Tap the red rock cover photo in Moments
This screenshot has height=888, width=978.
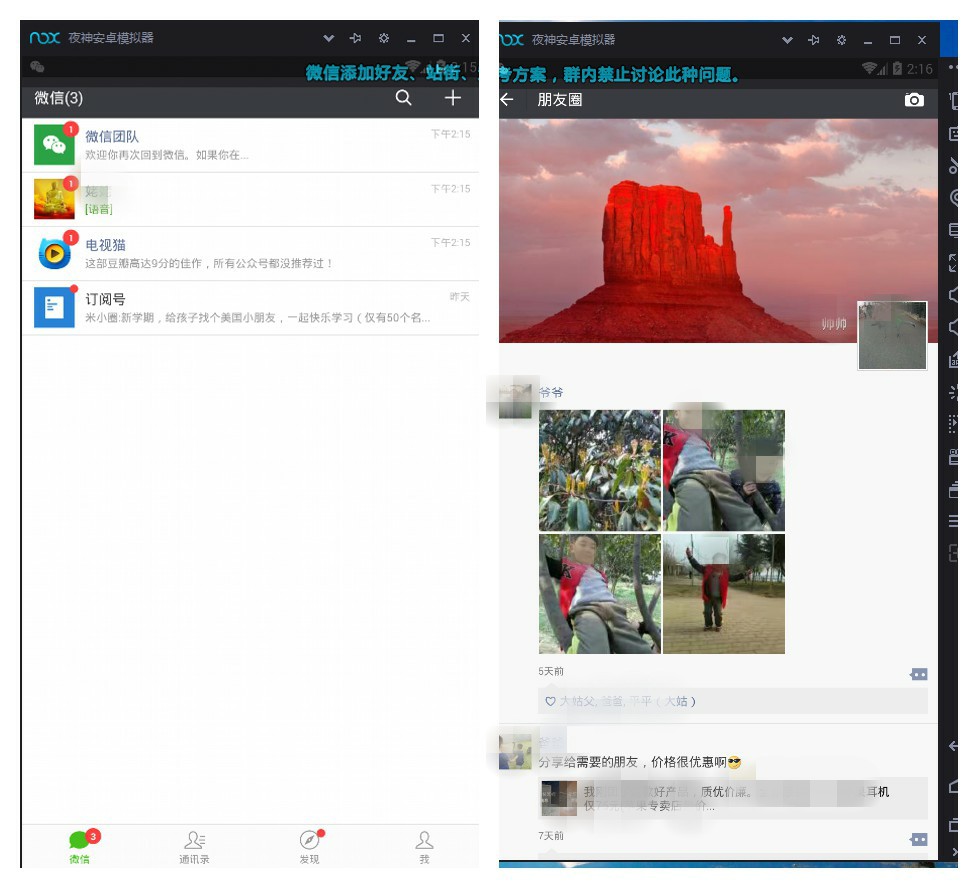click(700, 230)
